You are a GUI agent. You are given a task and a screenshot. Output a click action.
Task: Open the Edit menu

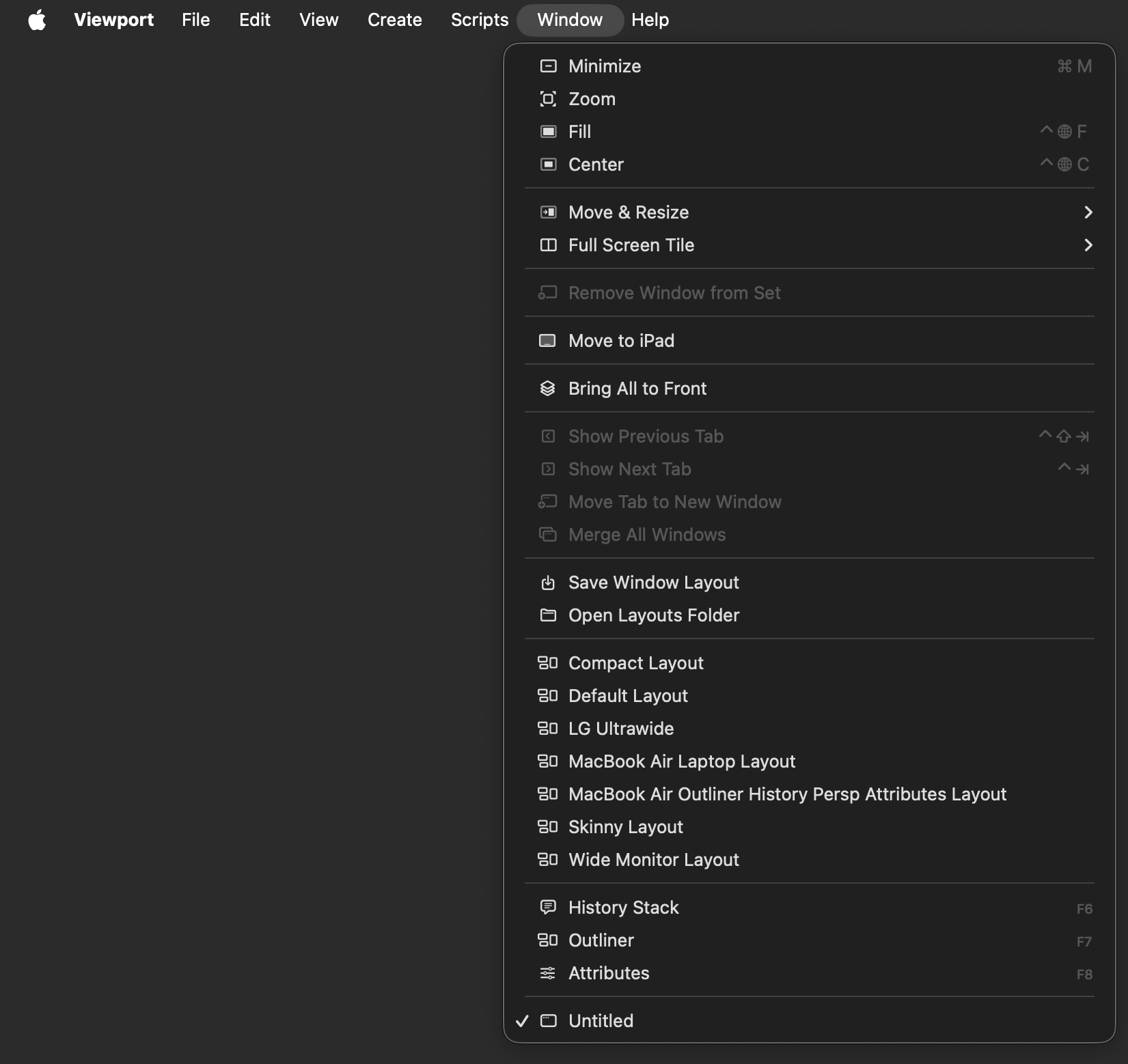click(x=255, y=20)
